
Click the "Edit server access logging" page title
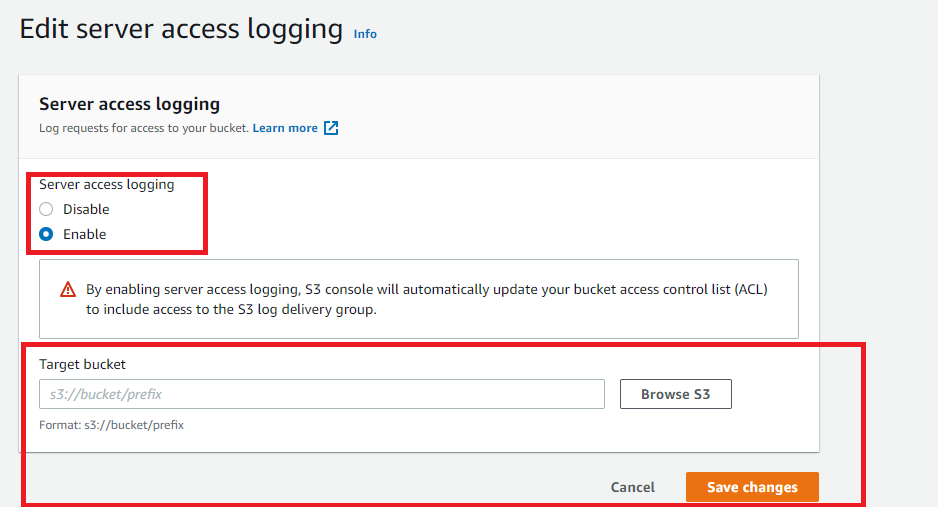181,28
